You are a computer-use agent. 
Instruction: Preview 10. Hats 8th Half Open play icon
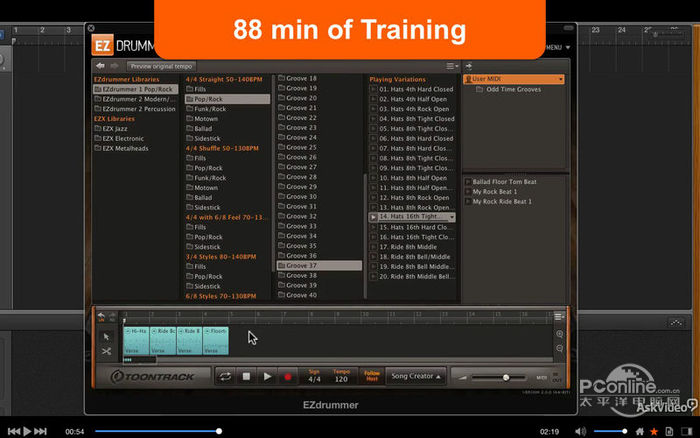pos(373,178)
